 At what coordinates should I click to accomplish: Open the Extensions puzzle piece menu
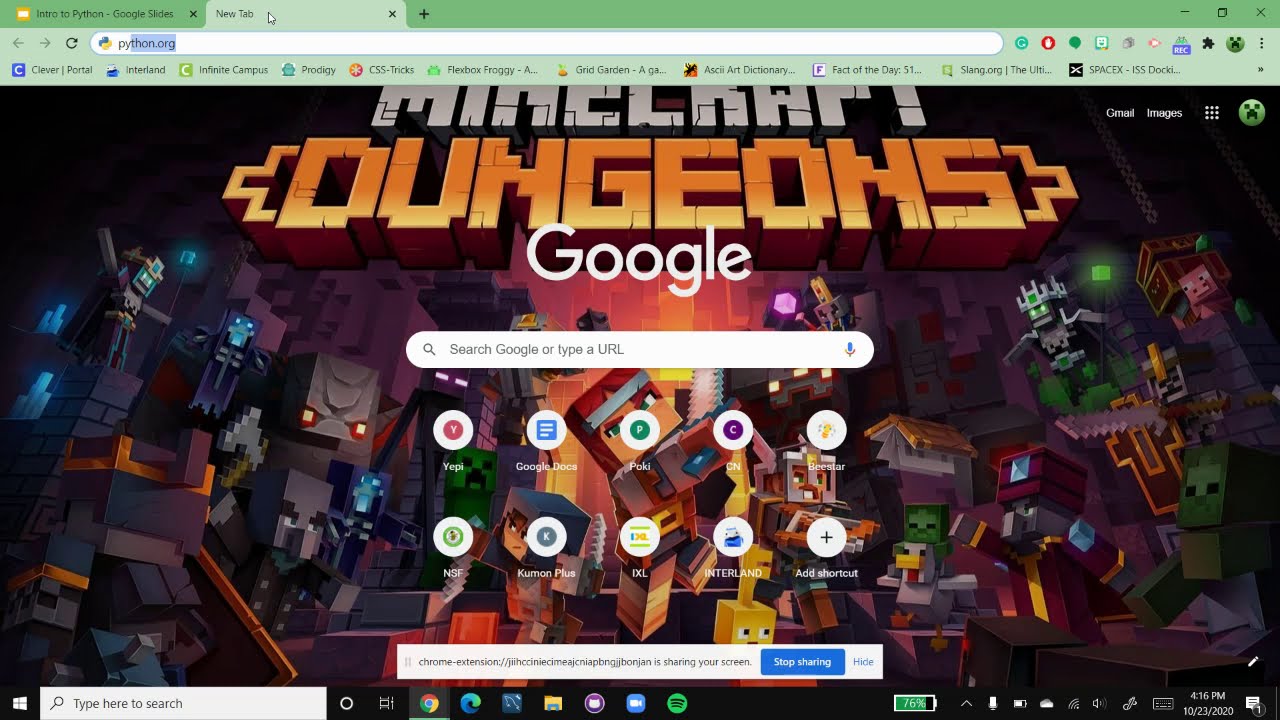(1208, 43)
